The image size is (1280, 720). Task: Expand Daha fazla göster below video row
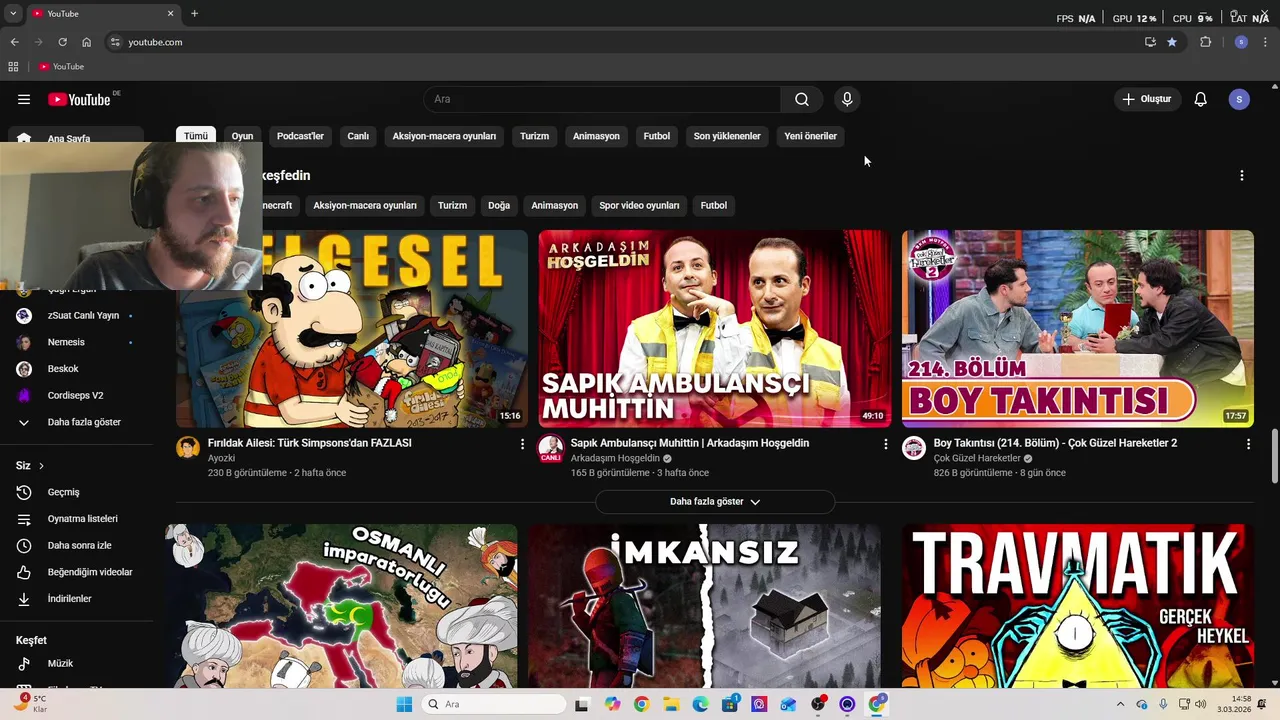pyautogui.click(x=715, y=501)
